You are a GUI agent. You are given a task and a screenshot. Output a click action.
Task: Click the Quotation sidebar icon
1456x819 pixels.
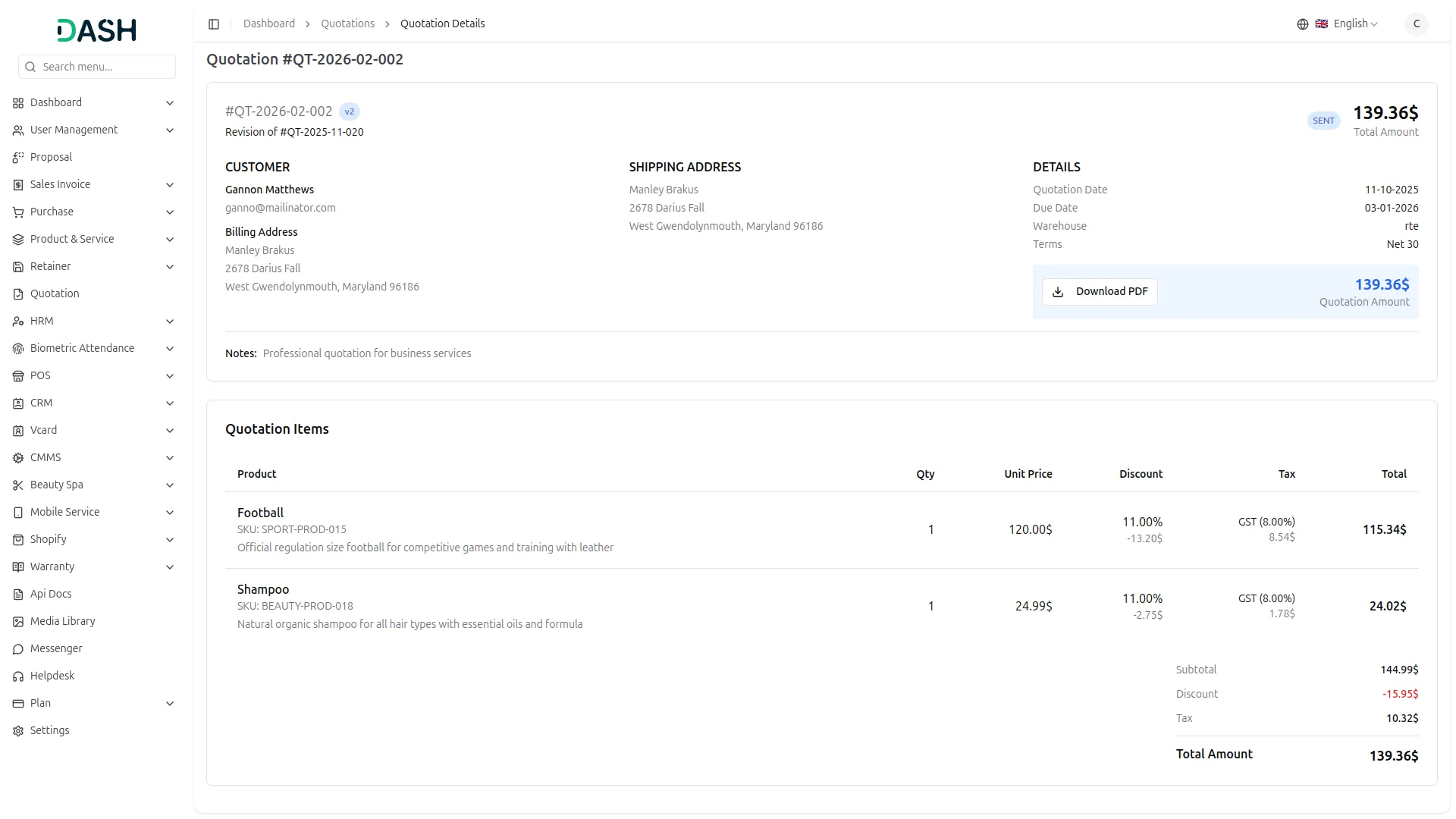18,294
